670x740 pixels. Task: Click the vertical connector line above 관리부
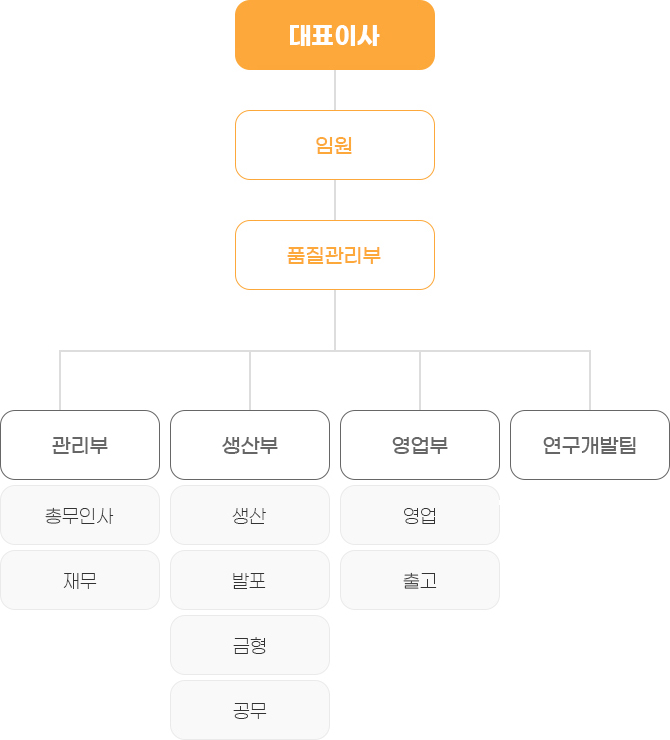pyautogui.click(x=61, y=382)
